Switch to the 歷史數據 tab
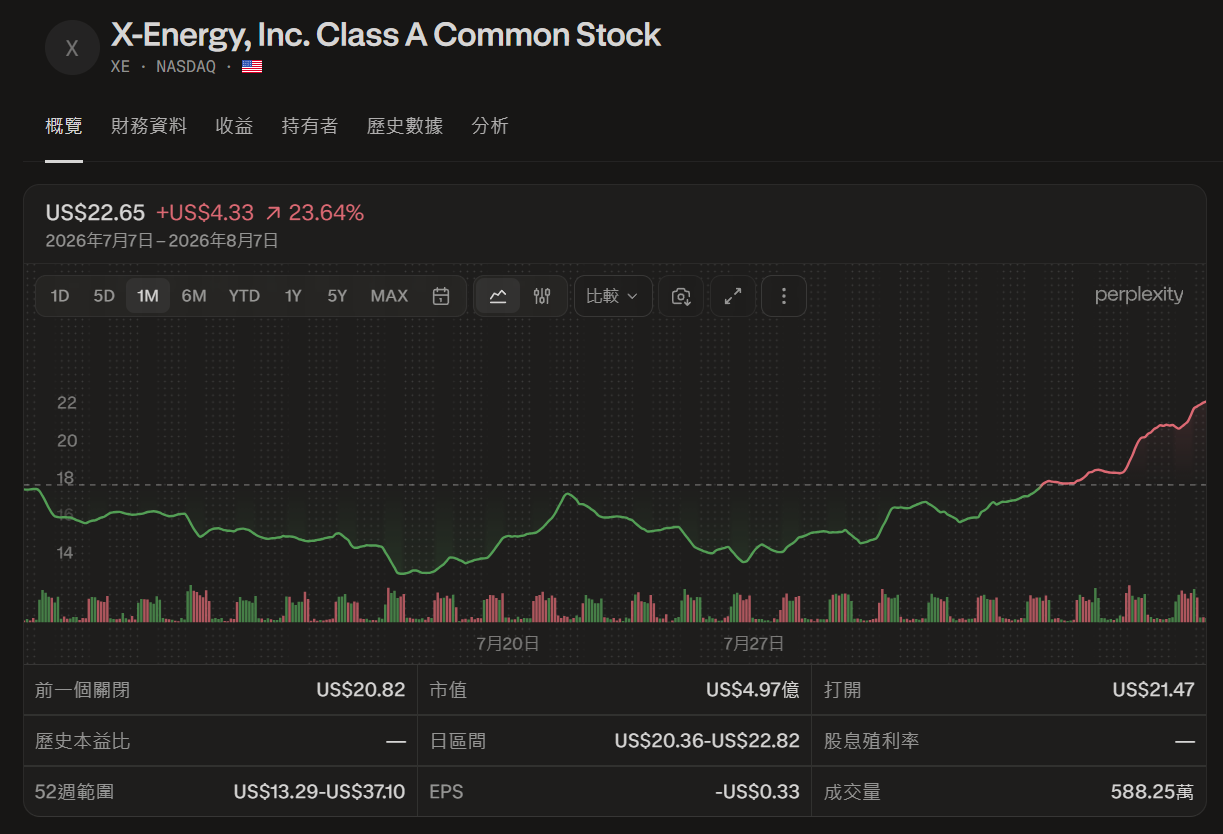The height and width of the screenshot is (834, 1223). [x=405, y=126]
